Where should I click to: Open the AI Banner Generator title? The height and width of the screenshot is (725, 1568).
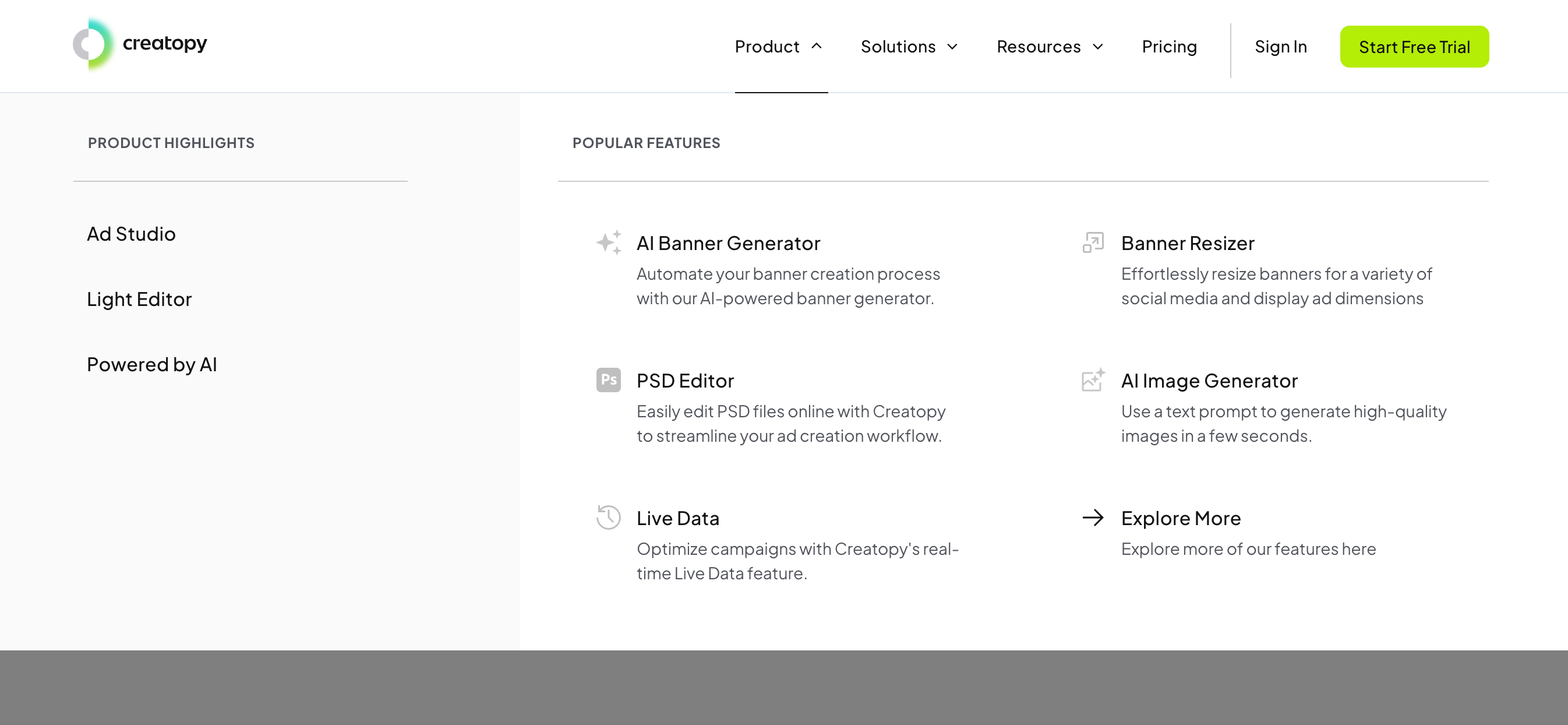[728, 243]
